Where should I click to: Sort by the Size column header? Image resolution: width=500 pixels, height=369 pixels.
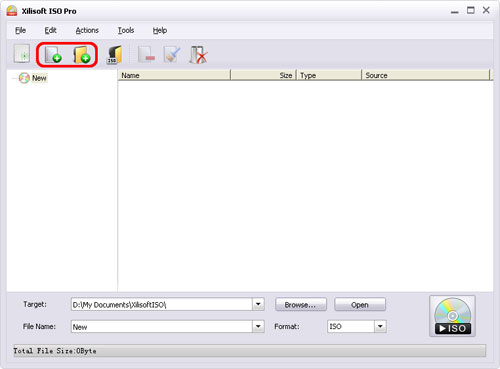pos(263,75)
